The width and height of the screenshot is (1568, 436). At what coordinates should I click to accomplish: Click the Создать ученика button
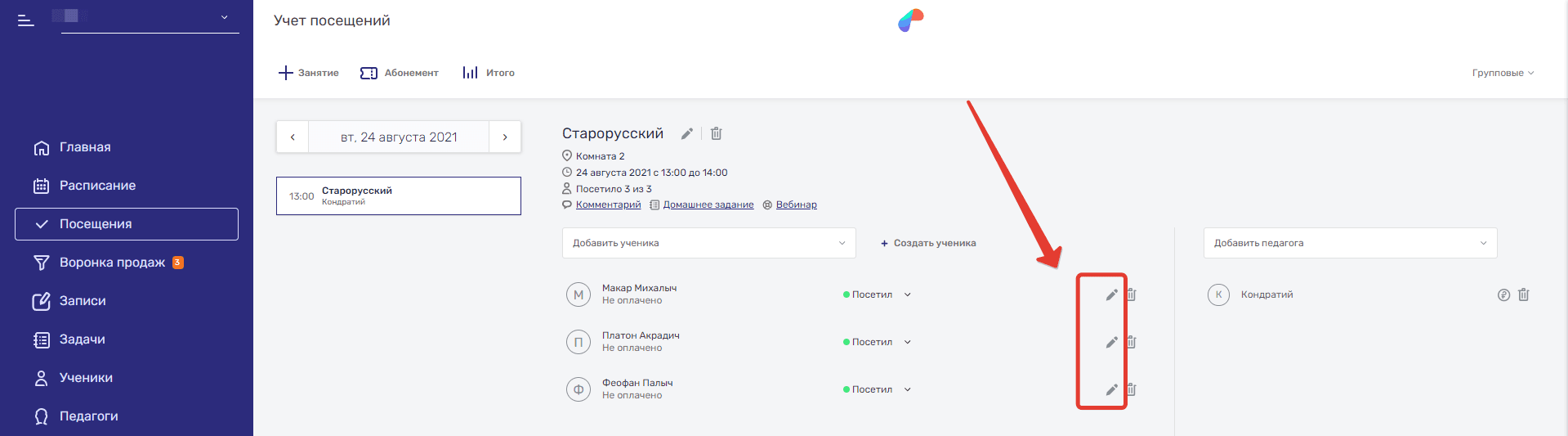pos(928,243)
